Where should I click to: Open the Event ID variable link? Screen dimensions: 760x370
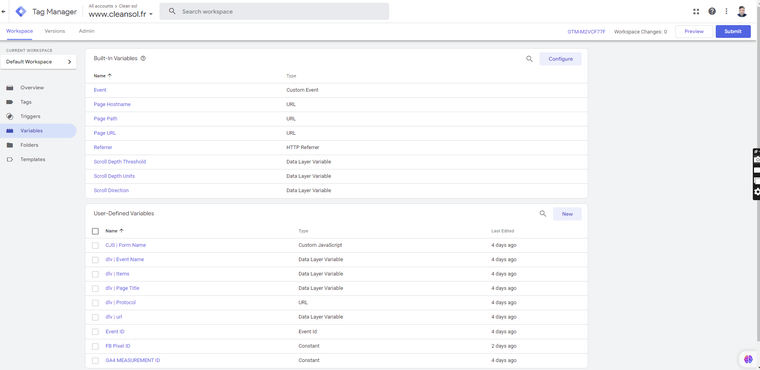[x=115, y=331]
